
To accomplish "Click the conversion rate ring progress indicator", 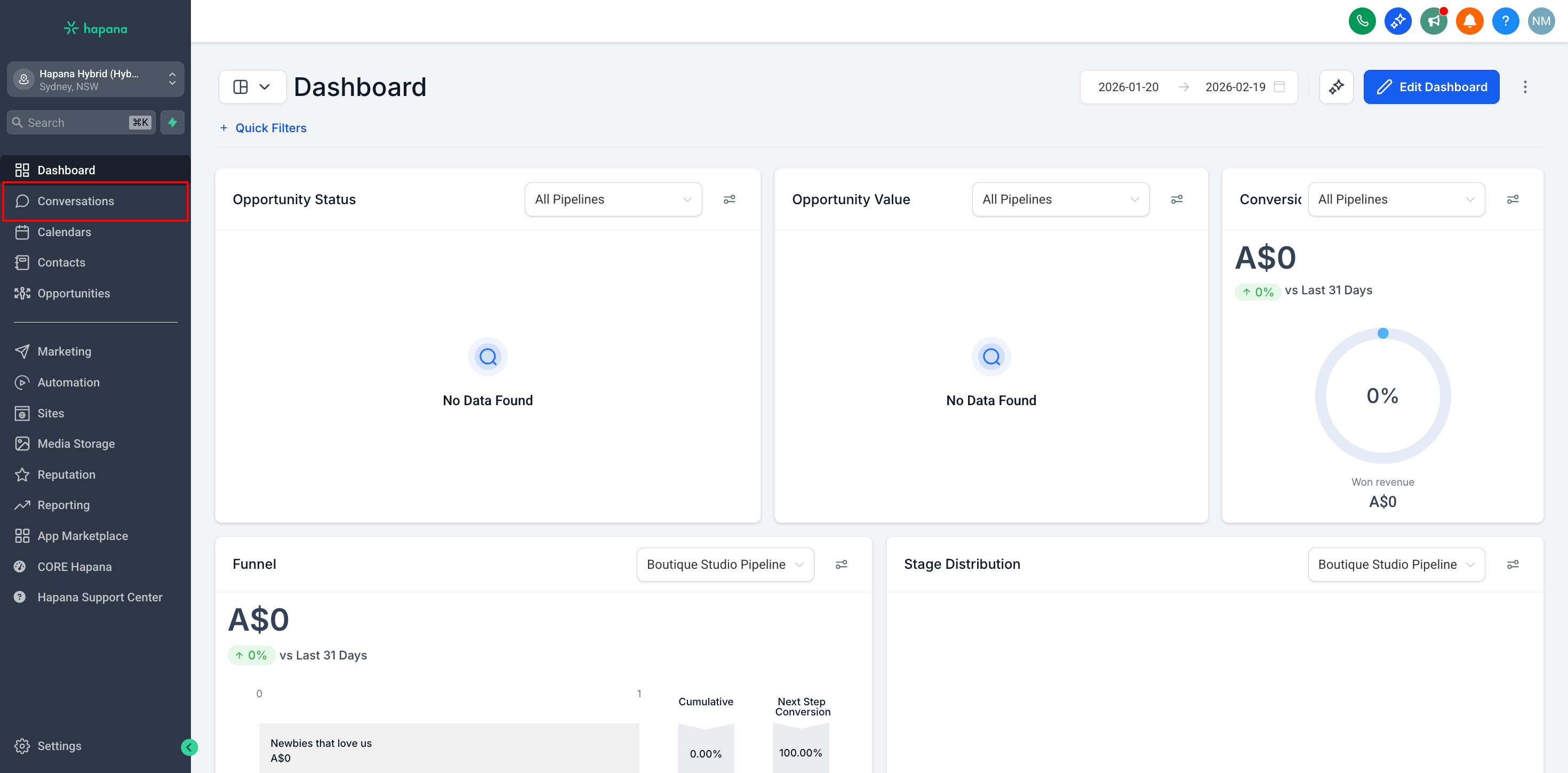I will coord(1382,396).
